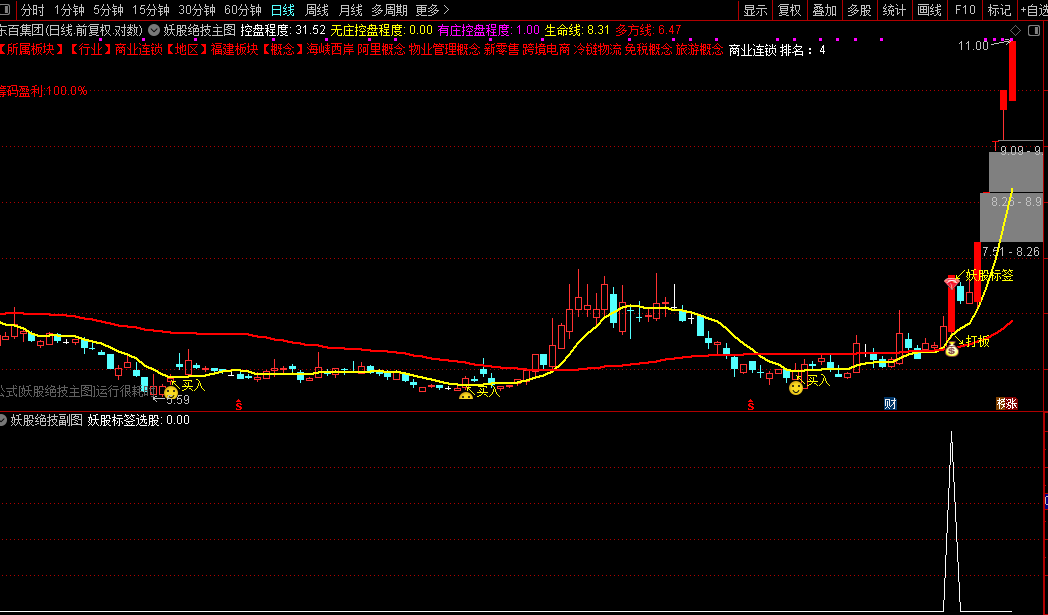Click the 标记 mark button

pyautogui.click(x=1000, y=10)
